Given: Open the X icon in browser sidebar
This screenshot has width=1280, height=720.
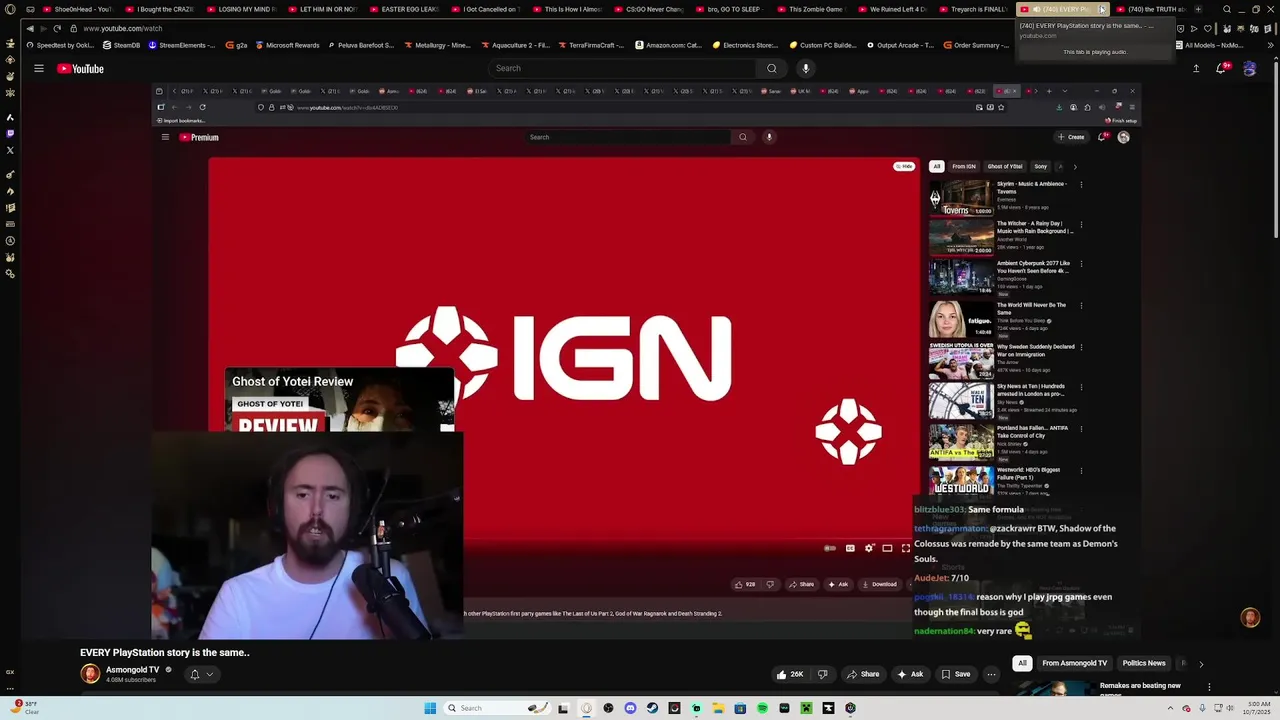Looking at the screenshot, I should pos(10,150).
